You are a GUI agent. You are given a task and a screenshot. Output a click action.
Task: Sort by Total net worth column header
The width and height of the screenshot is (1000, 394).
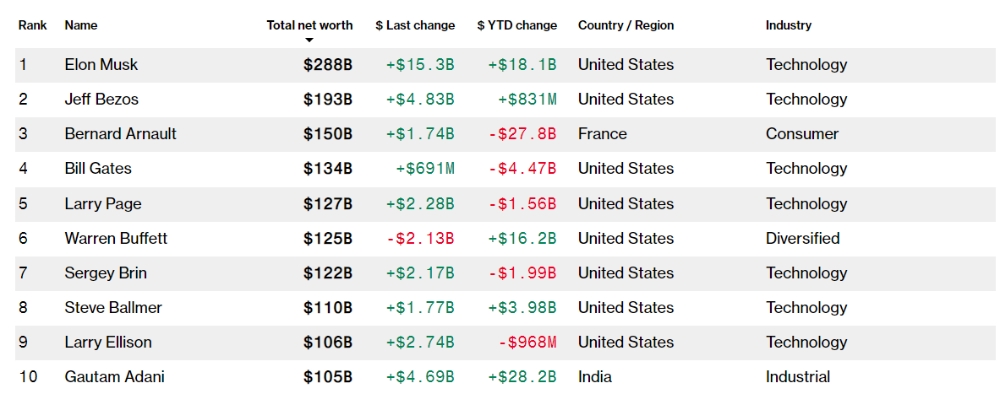(x=309, y=26)
